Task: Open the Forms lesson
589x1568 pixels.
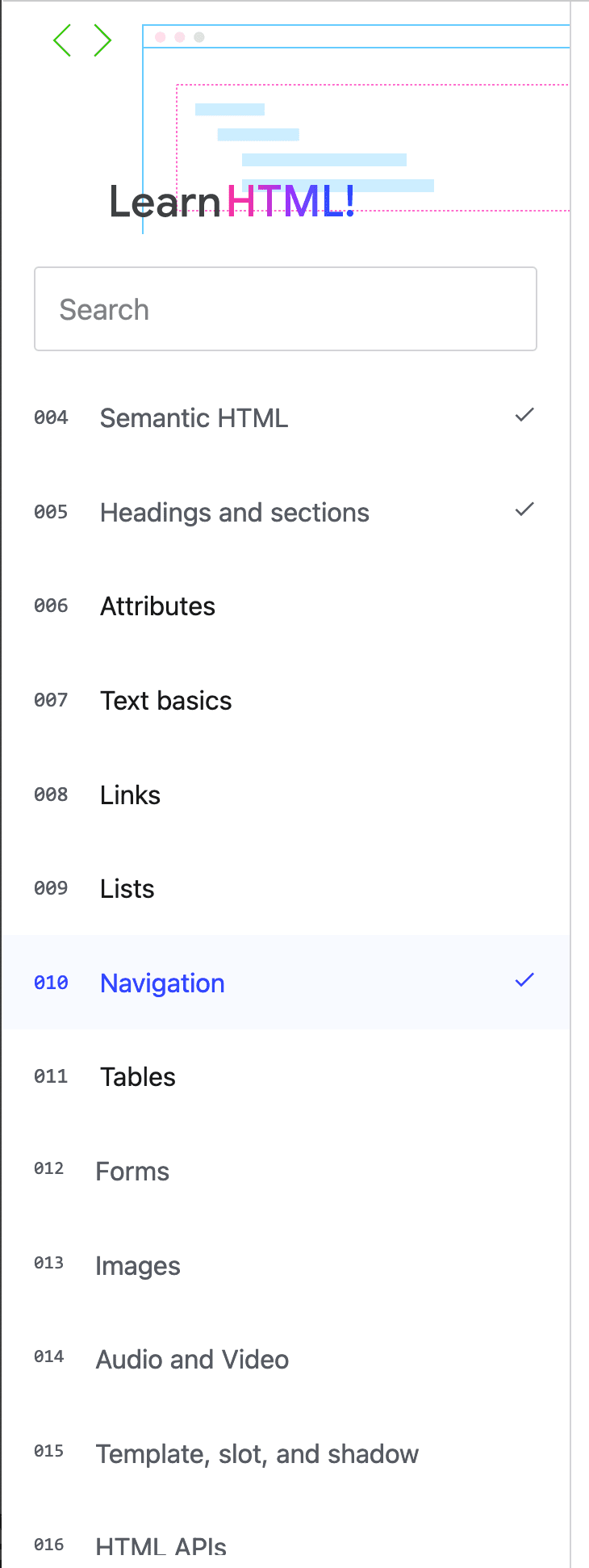Action: point(132,1172)
